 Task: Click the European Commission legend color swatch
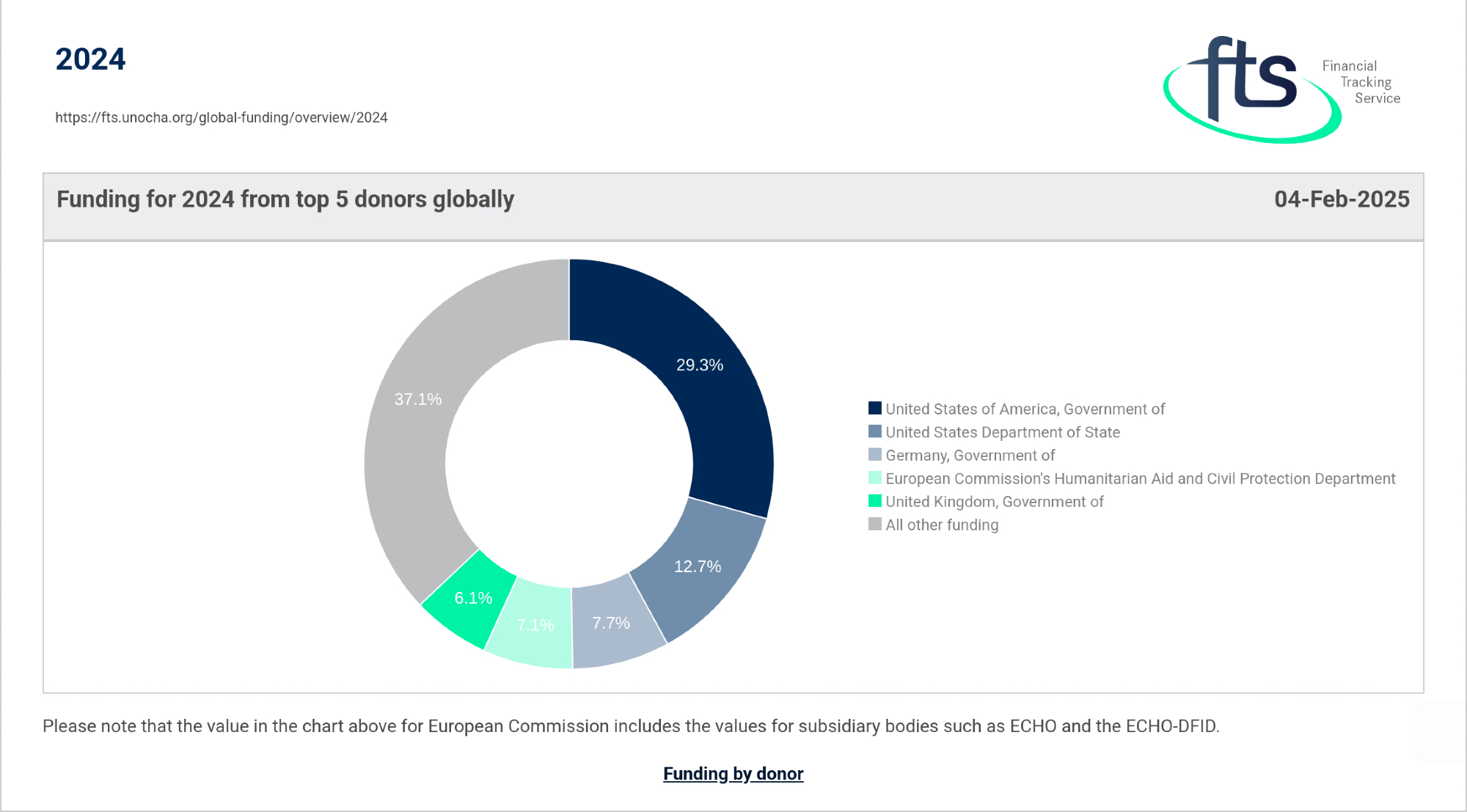pyautogui.click(x=874, y=478)
